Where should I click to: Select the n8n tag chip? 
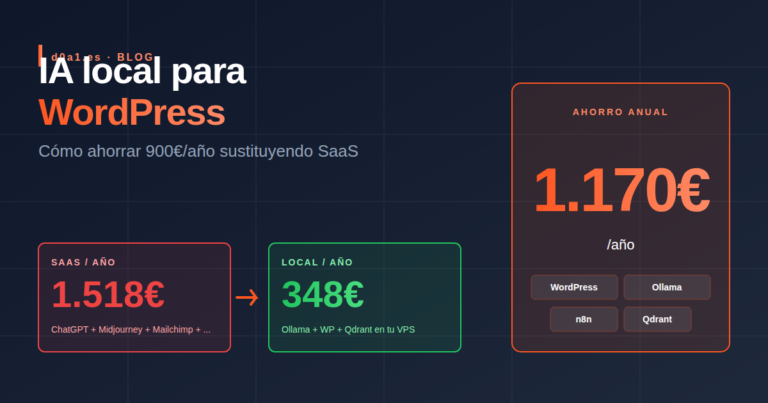click(x=583, y=319)
